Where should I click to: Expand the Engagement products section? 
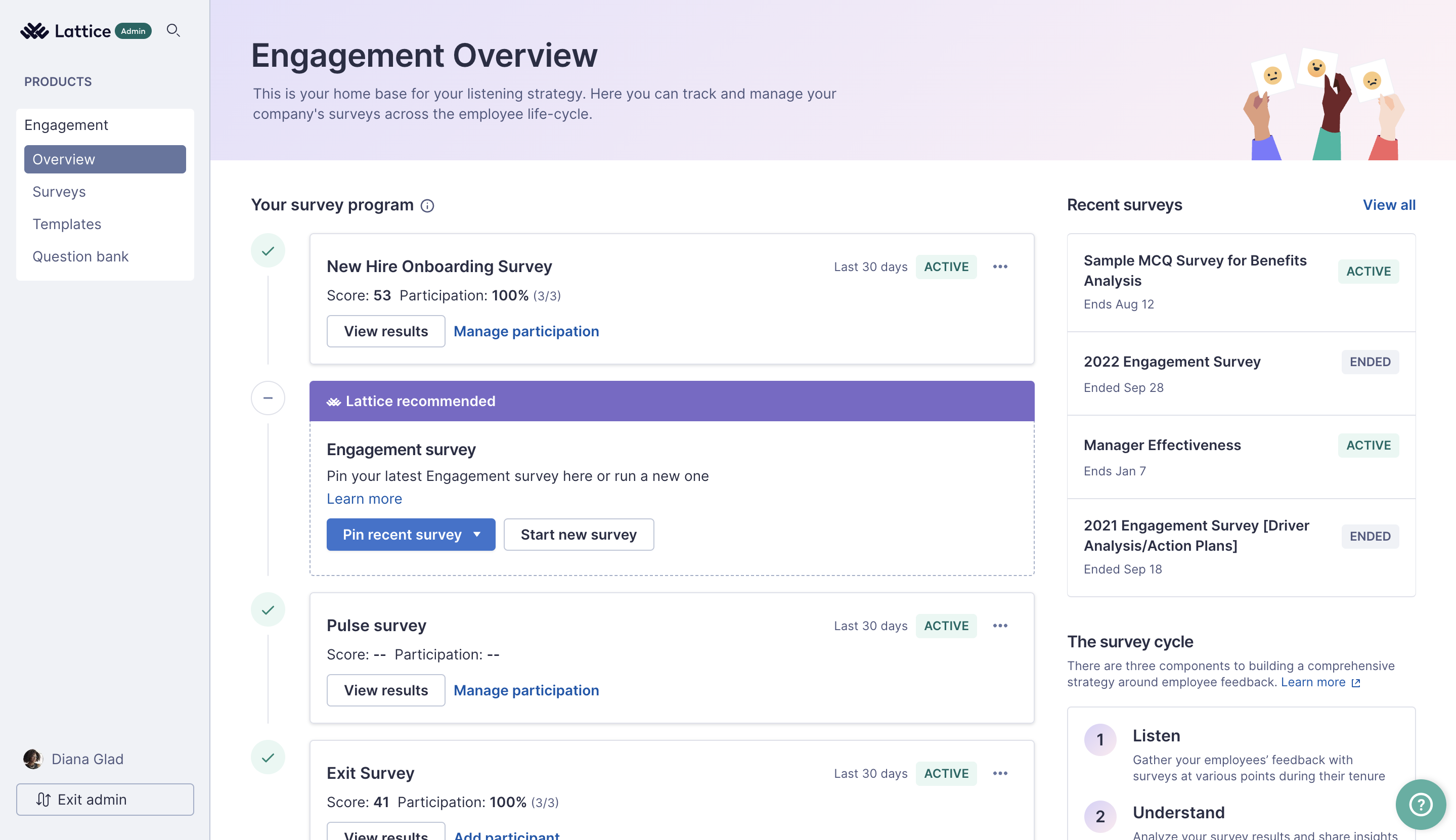click(66, 125)
